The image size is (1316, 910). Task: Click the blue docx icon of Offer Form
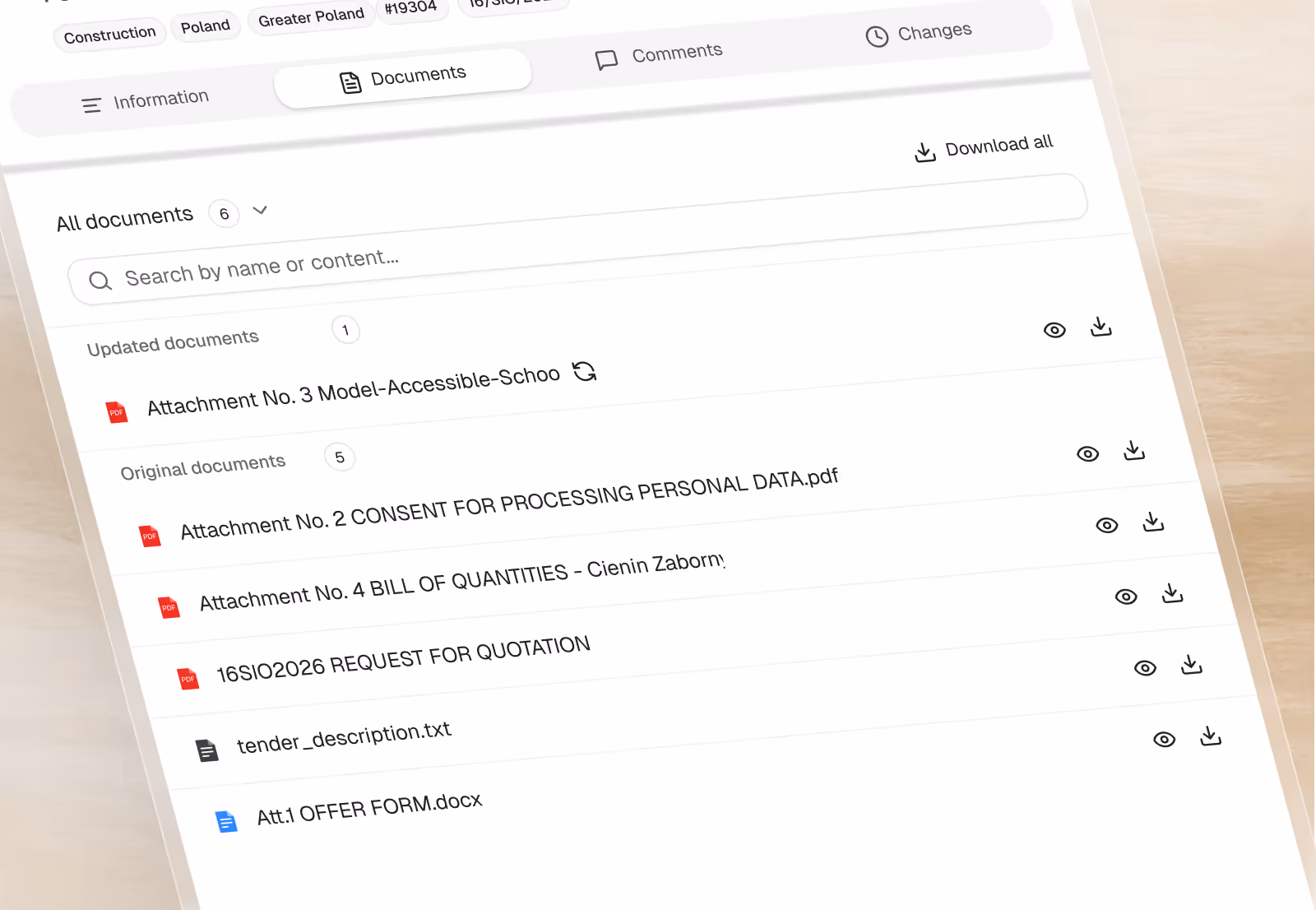click(x=226, y=821)
